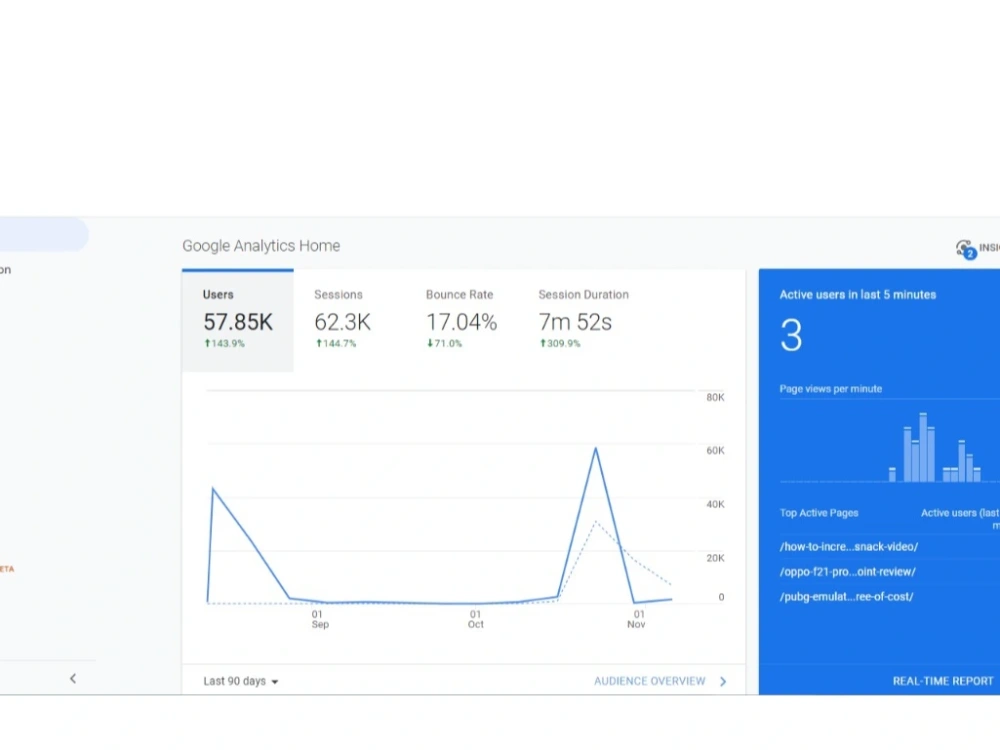The width and height of the screenshot is (1000, 750).
Task: Collapse the sidebar with the left chevron
Action: point(73,678)
